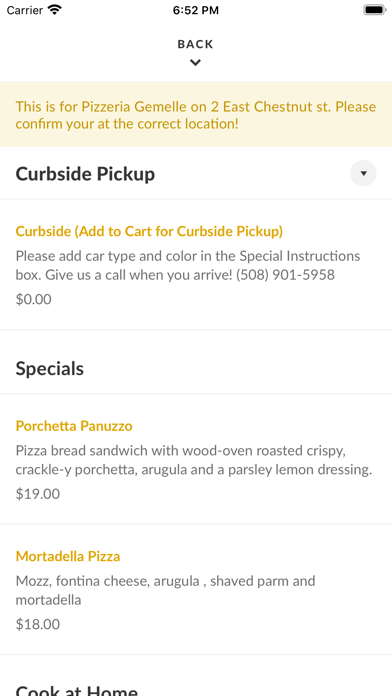
Task: Open Curbside (Add to Cart for Curbside Pickup)
Action: click(149, 231)
